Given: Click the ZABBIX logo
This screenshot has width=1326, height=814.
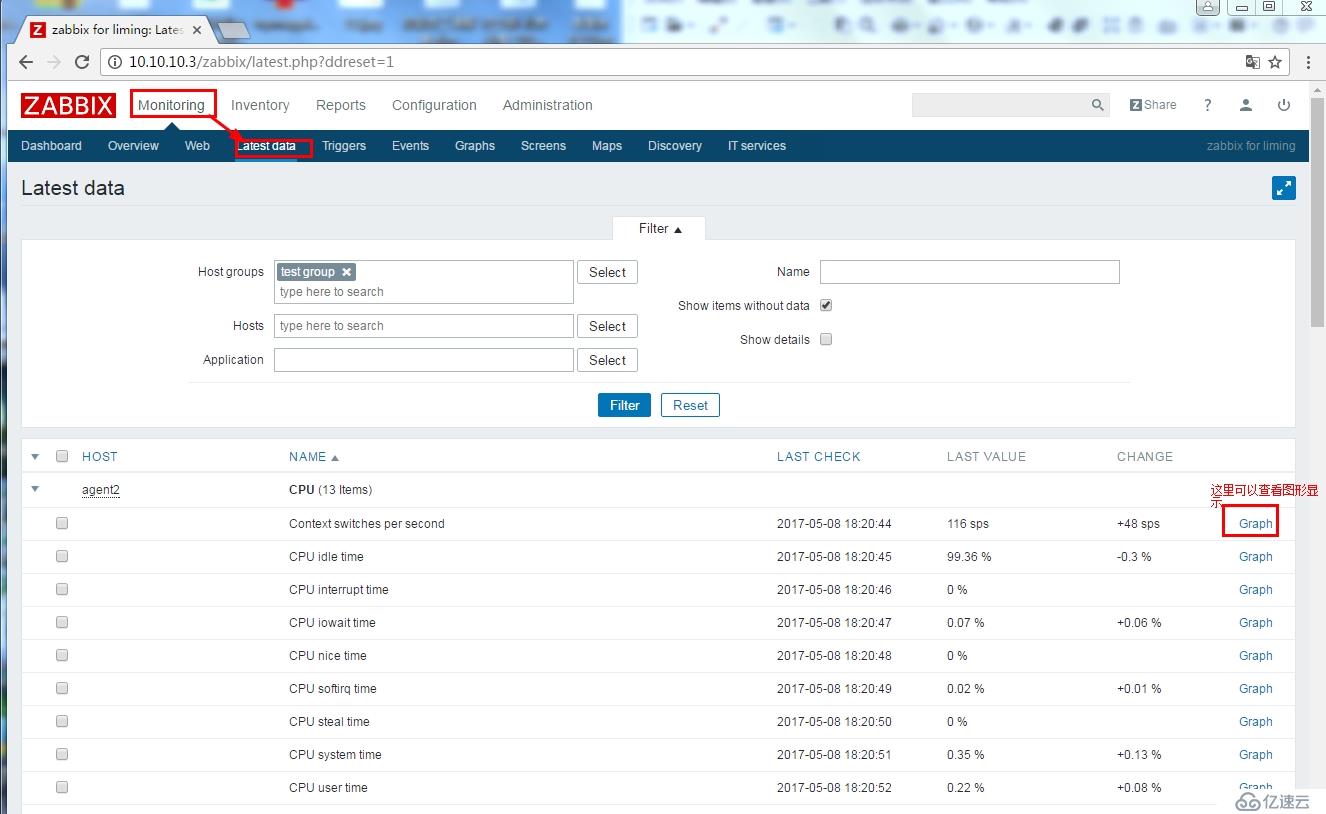Looking at the screenshot, I should click(x=68, y=105).
